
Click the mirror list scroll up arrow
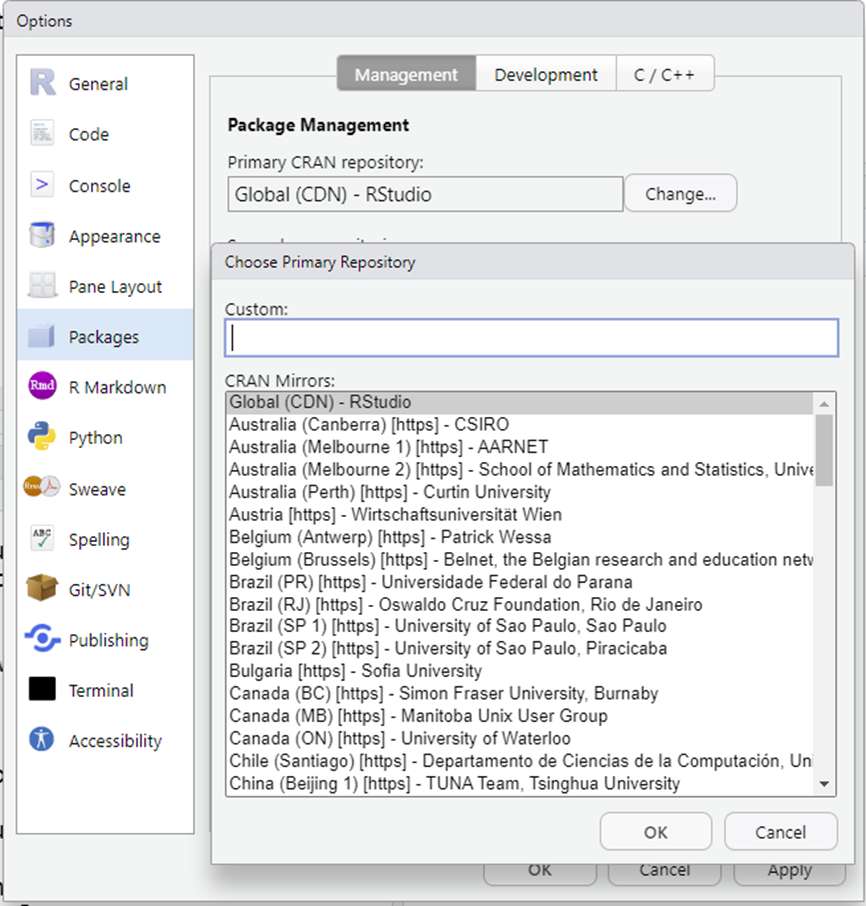click(824, 404)
